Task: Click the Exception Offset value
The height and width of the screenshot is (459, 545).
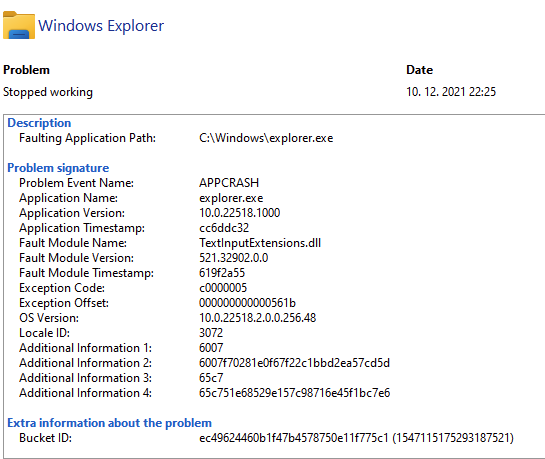Action: (247, 303)
